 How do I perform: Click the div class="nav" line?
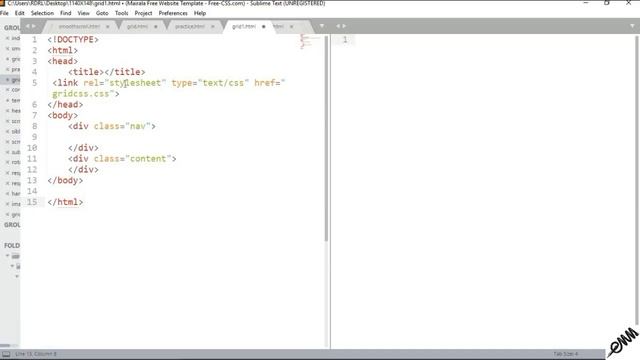click(112, 126)
